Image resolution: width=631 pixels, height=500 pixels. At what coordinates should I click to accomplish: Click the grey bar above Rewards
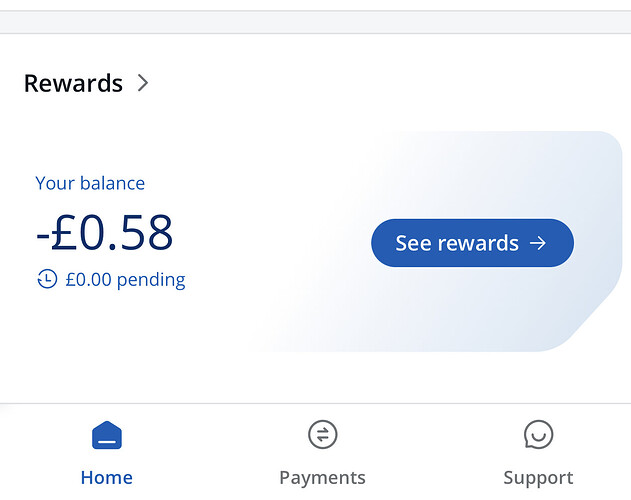[x=316, y=22]
